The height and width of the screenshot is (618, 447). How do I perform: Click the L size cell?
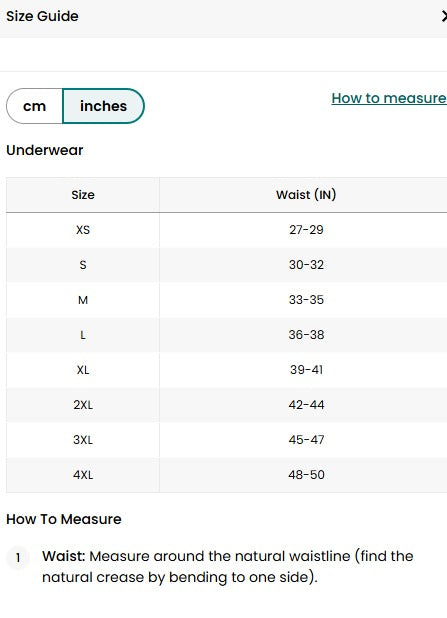point(83,335)
